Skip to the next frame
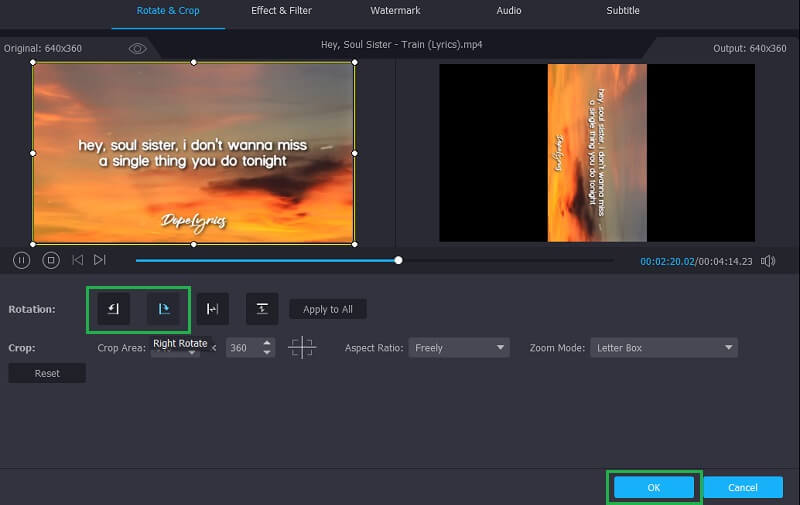 (x=100, y=260)
